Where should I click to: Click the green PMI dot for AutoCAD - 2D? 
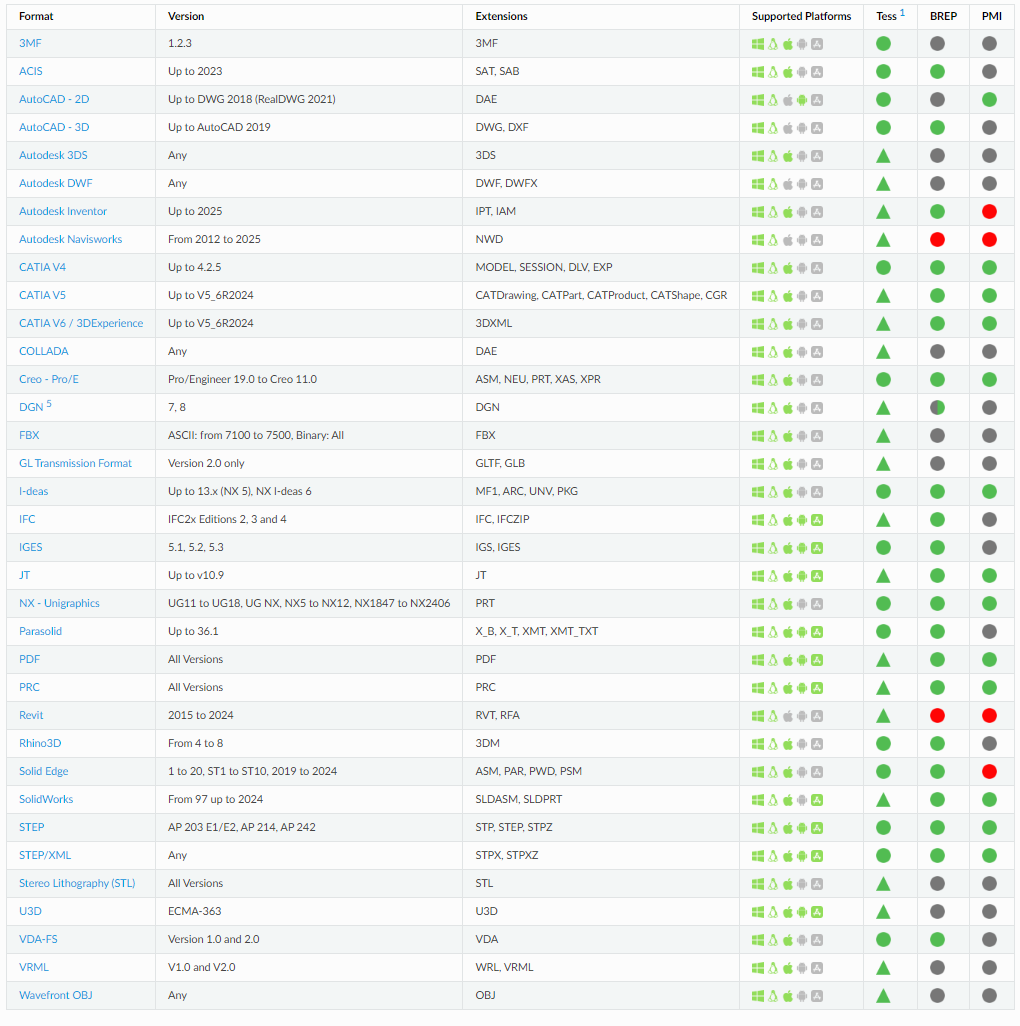(x=989, y=99)
